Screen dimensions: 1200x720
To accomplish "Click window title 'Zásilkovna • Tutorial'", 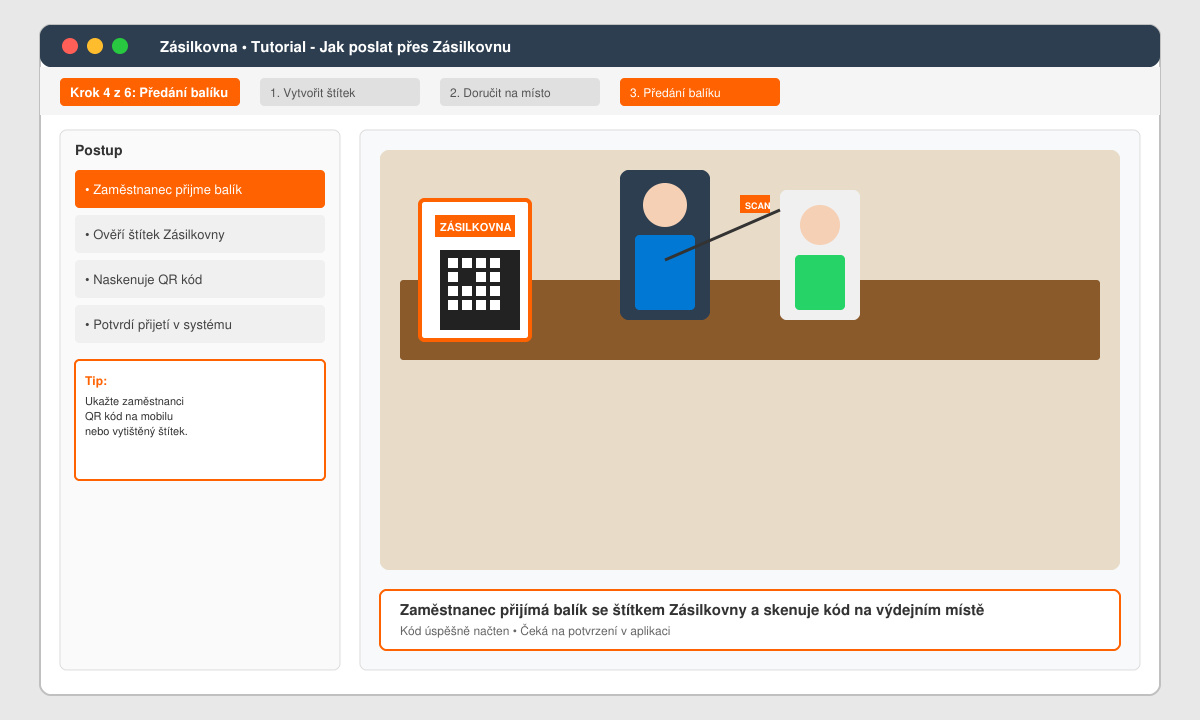I will coord(235,47).
